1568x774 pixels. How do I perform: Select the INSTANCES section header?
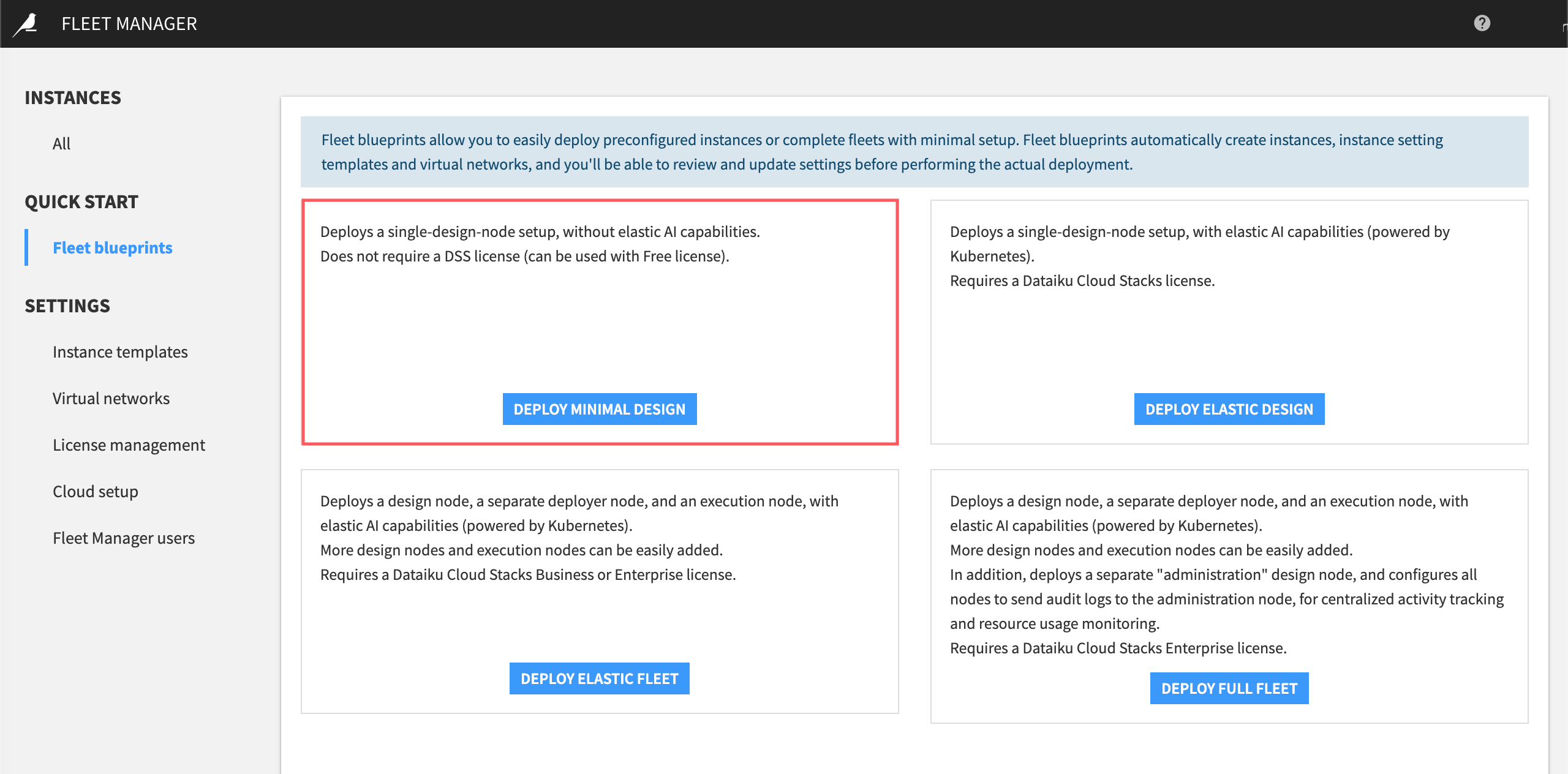[x=73, y=97]
